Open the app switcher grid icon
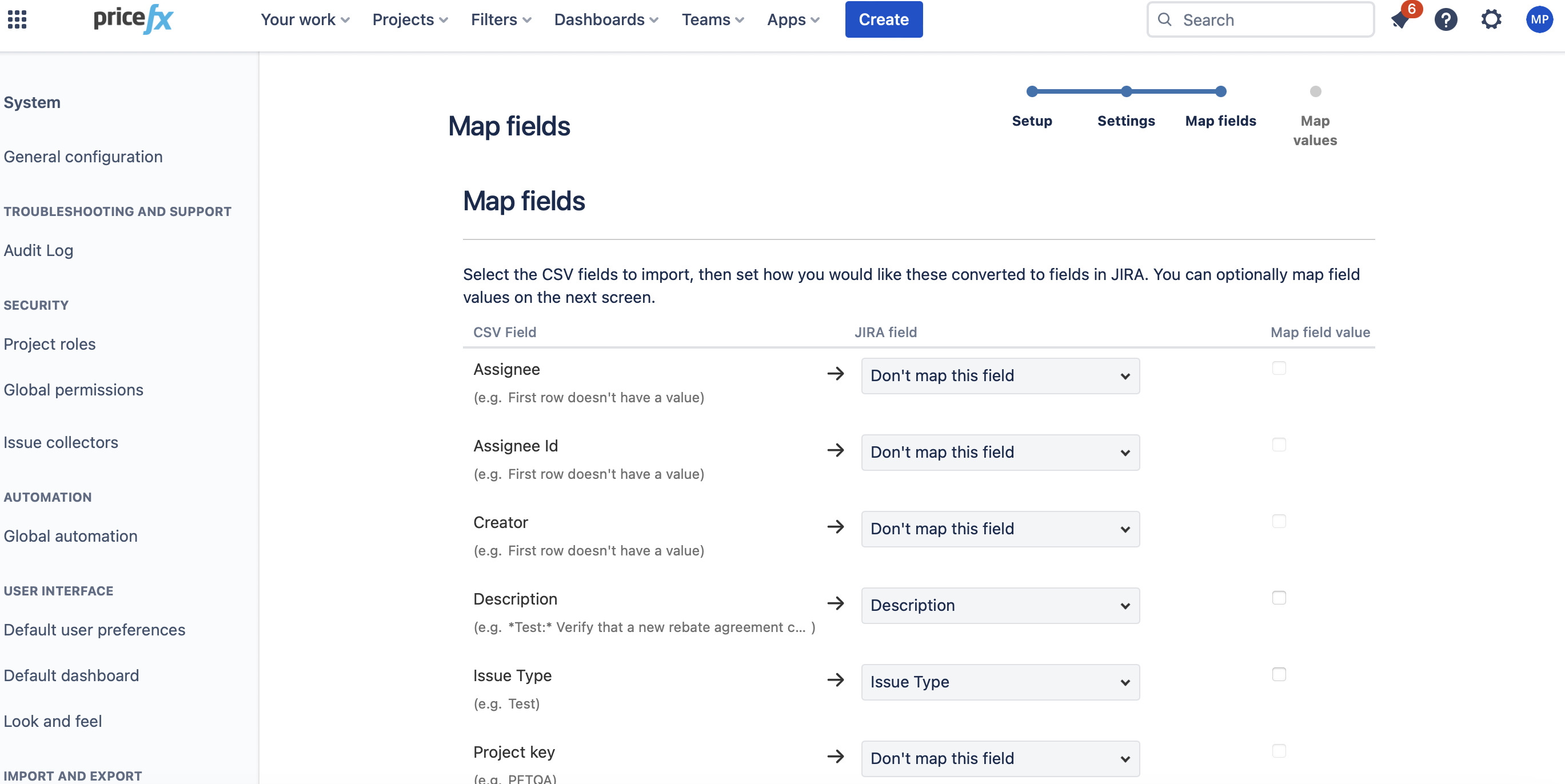Viewport: 1565px width, 784px height. [17, 19]
